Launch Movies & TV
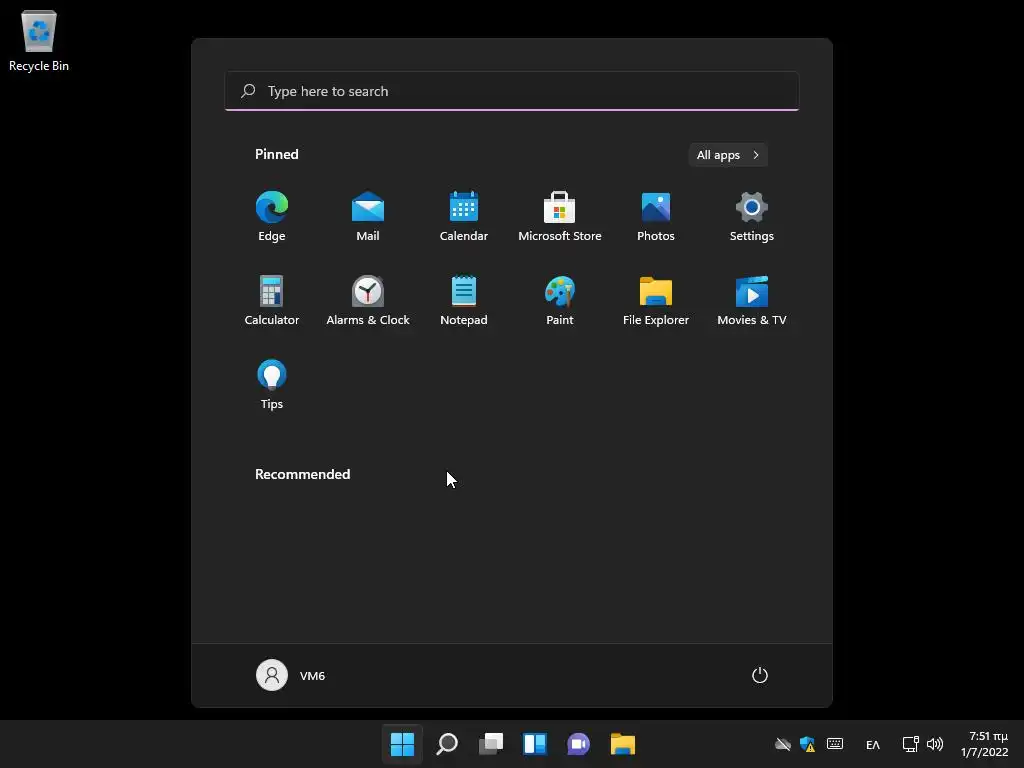Viewport: 1024px width, 768px height. (752, 300)
